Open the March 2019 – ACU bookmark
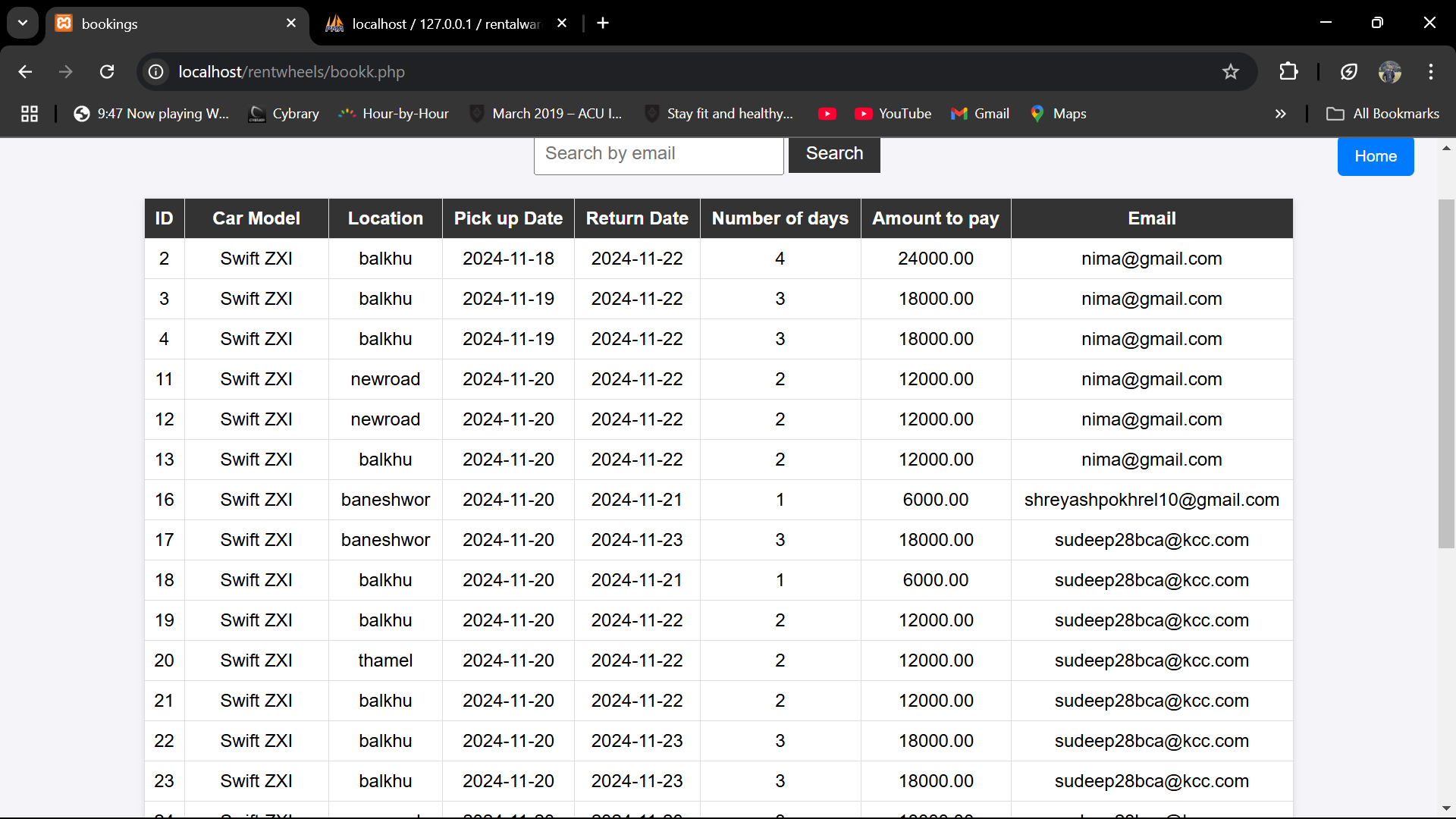 [546, 114]
